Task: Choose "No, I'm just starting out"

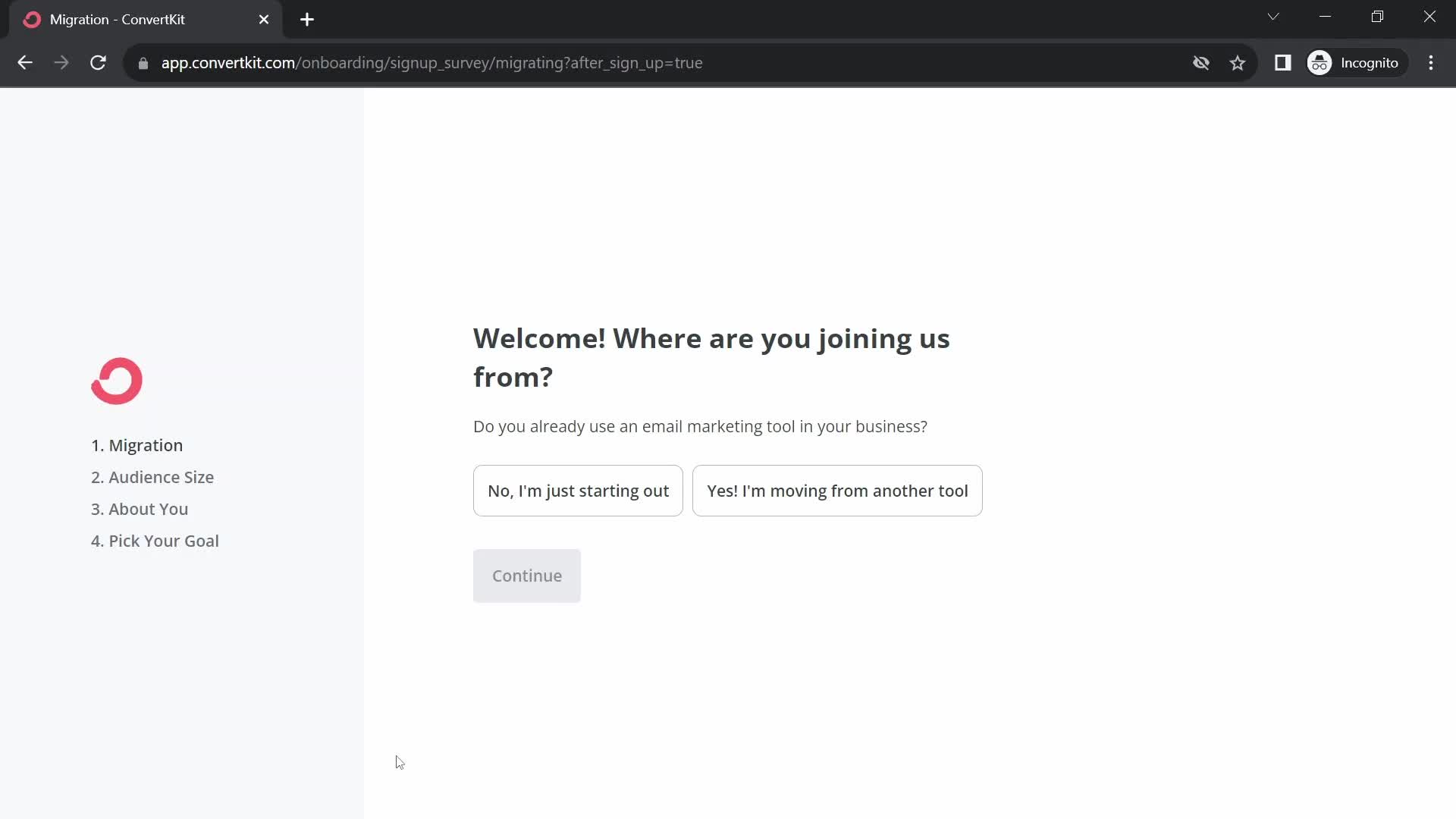Action: pos(578,491)
